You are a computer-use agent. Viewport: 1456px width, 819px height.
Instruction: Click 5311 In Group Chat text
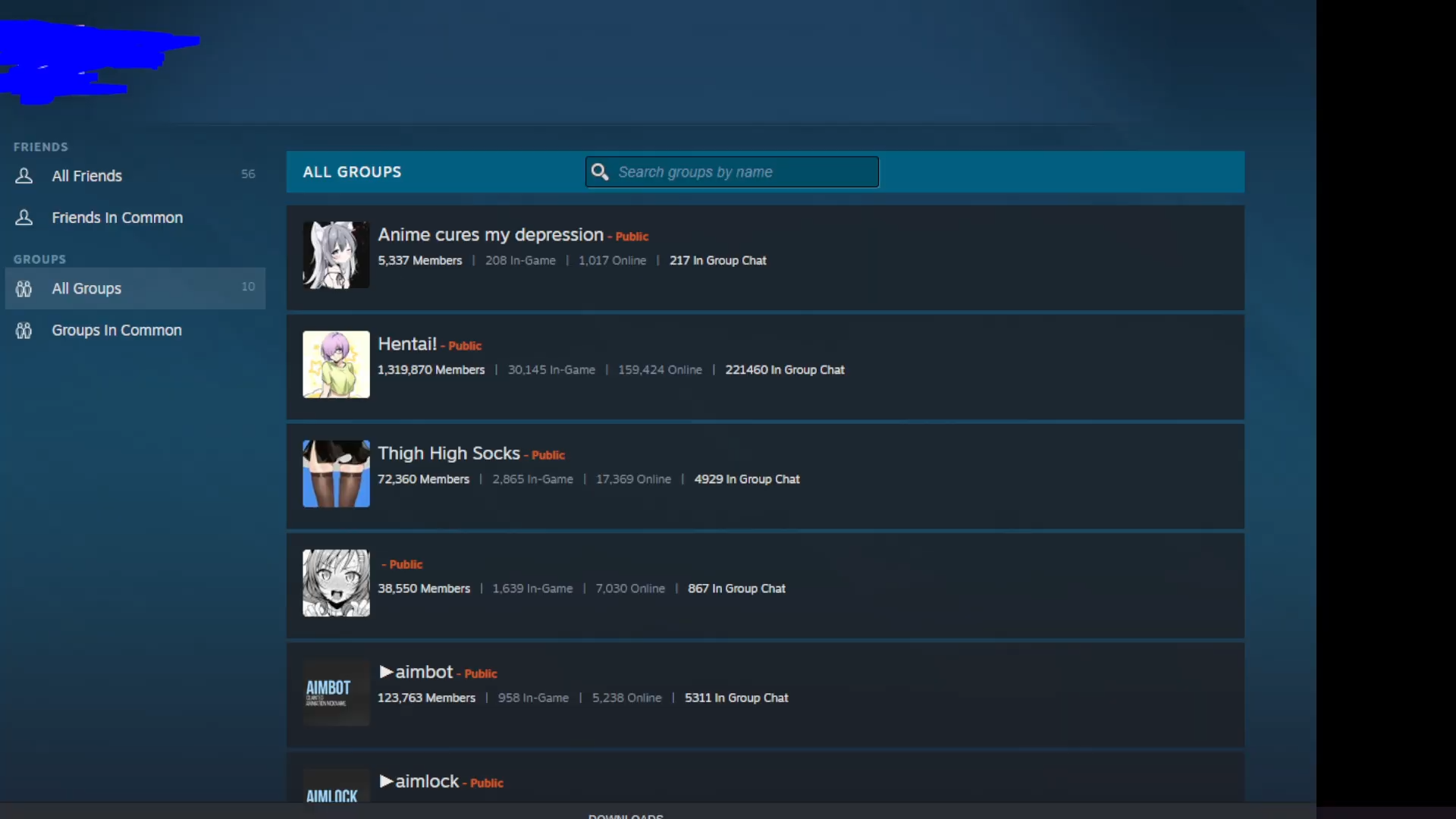[x=736, y=698]
